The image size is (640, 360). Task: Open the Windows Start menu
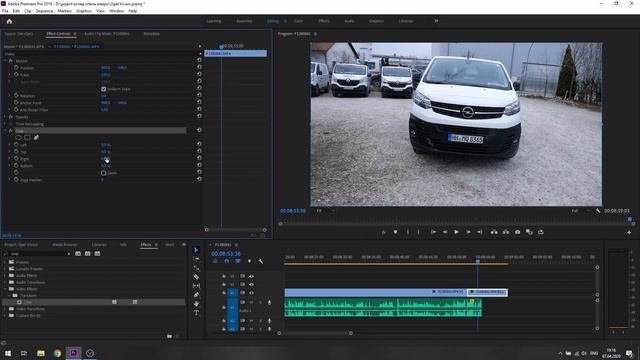pos(8,353)
